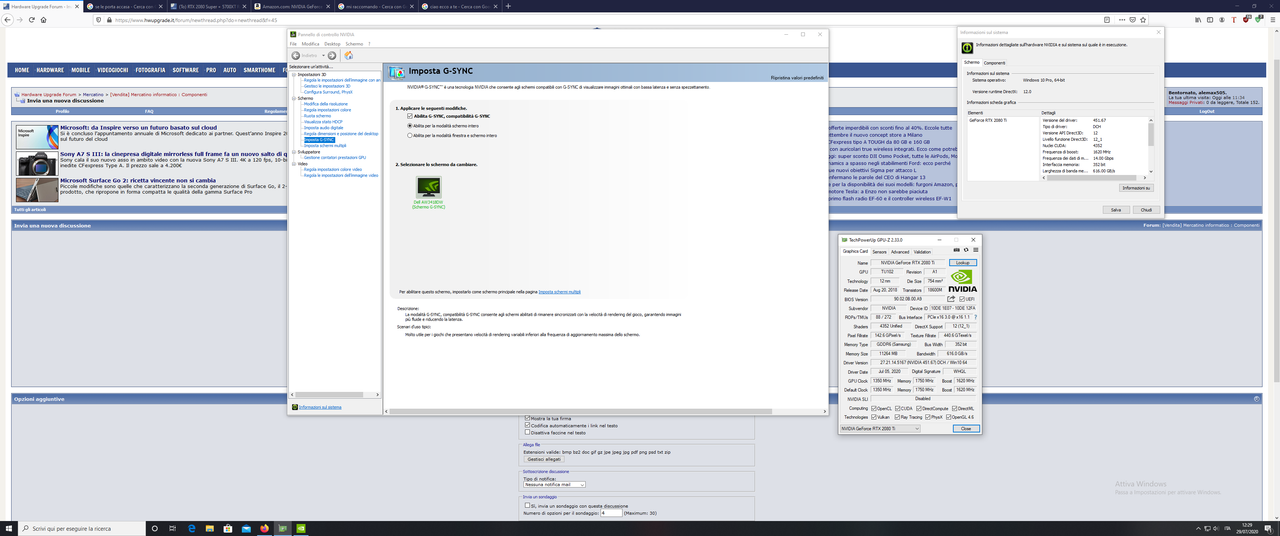The height and width of the screenshot is (536, 1280).
Task: Select 'Regola impostazioni colore' tree item
Action: tap(327, 110)
